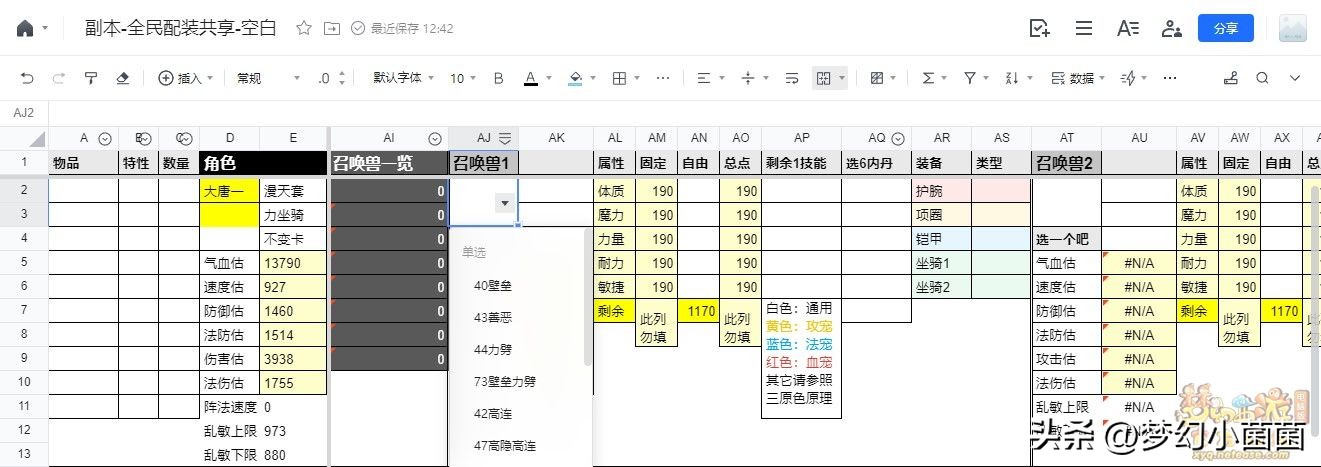Click the undo arrow icon

pos(27,78)
